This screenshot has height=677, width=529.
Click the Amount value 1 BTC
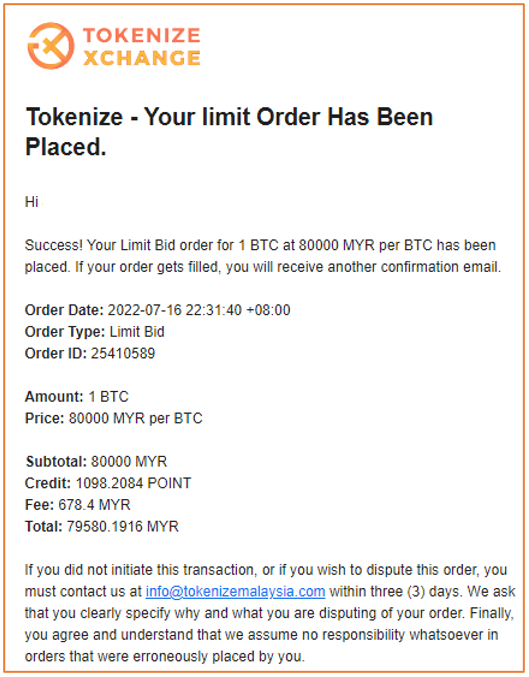pos(108,397)
